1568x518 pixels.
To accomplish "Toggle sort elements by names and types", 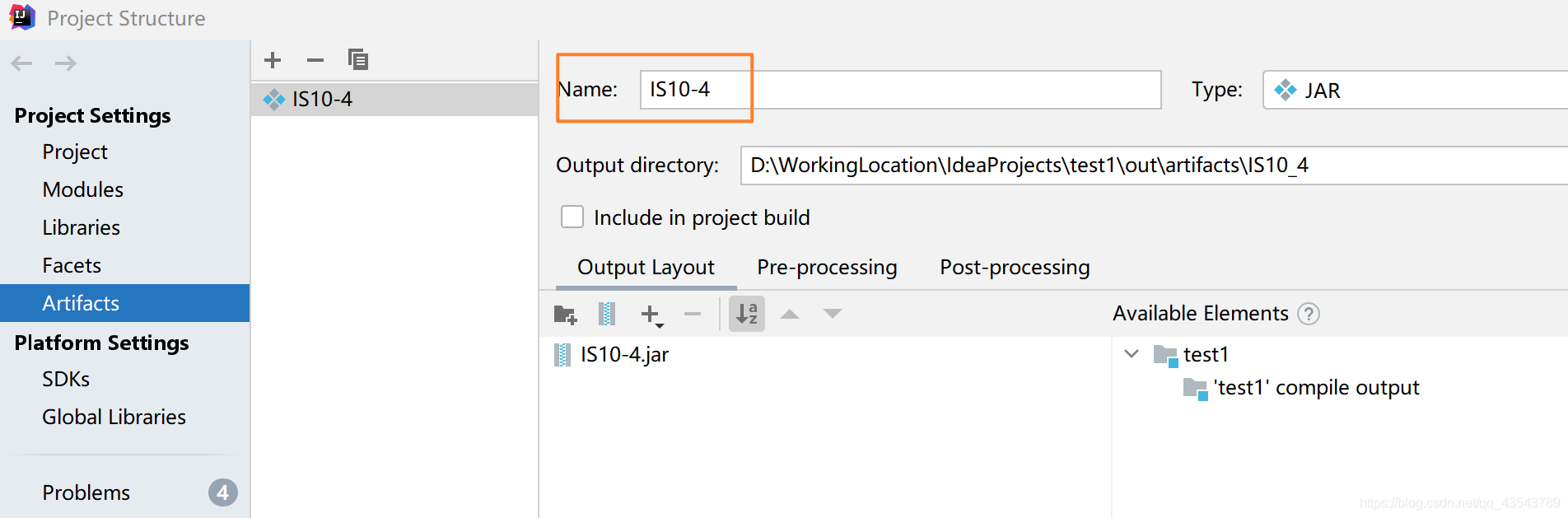I will pos(747,314).
